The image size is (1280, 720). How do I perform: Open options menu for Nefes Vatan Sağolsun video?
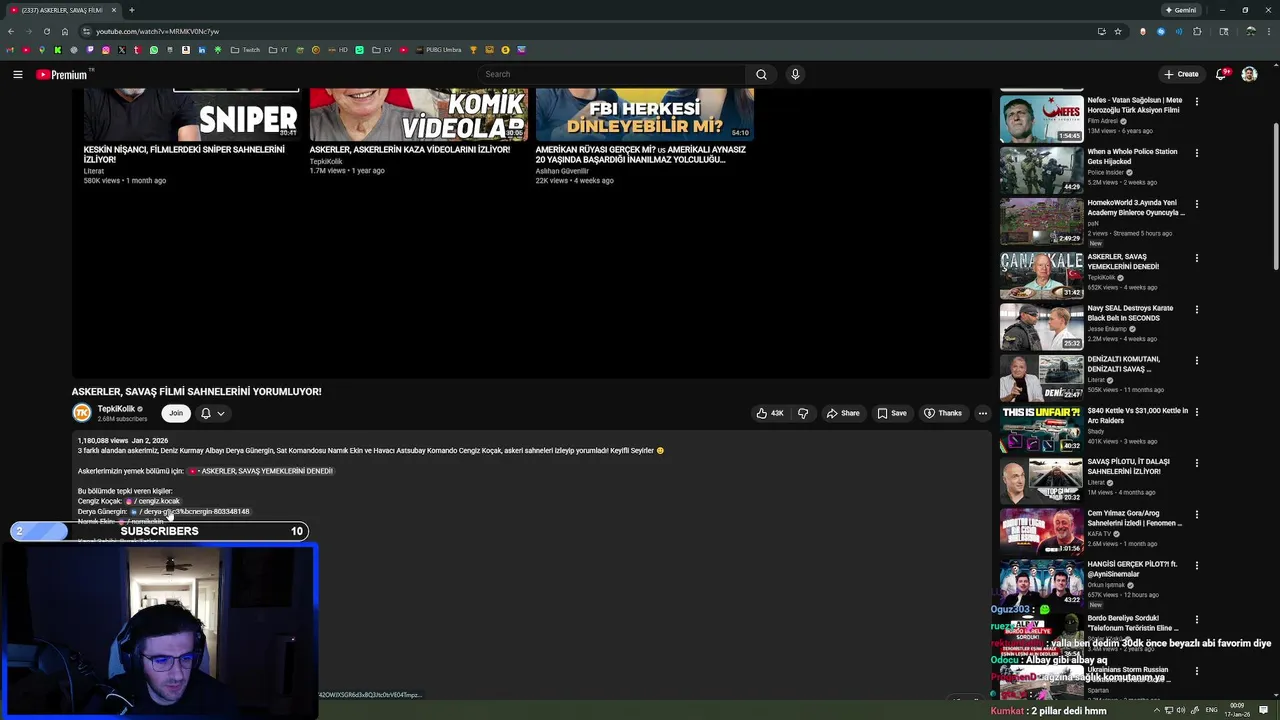1197,101
